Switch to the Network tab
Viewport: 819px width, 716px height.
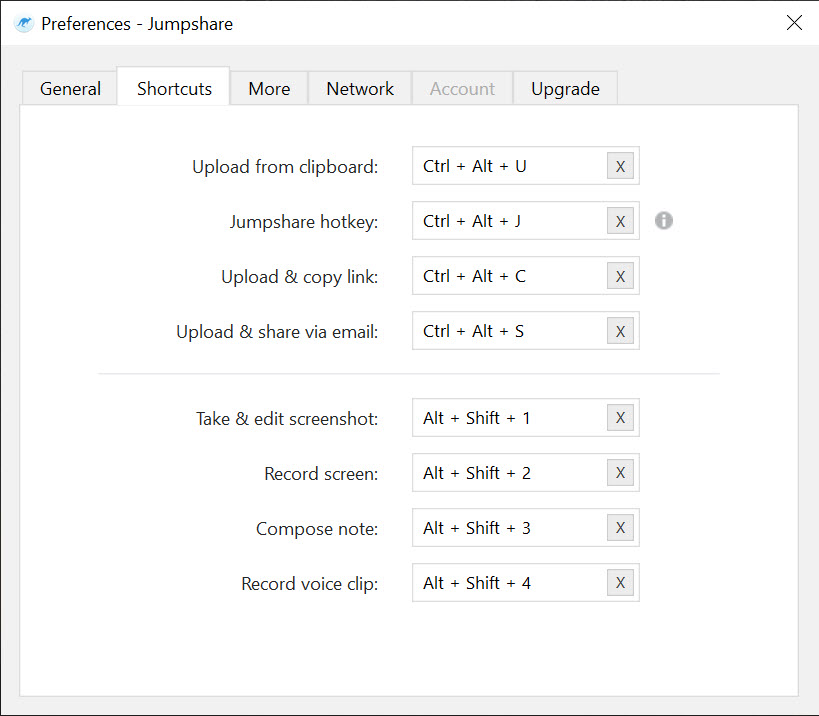click(x=360, y=88)
